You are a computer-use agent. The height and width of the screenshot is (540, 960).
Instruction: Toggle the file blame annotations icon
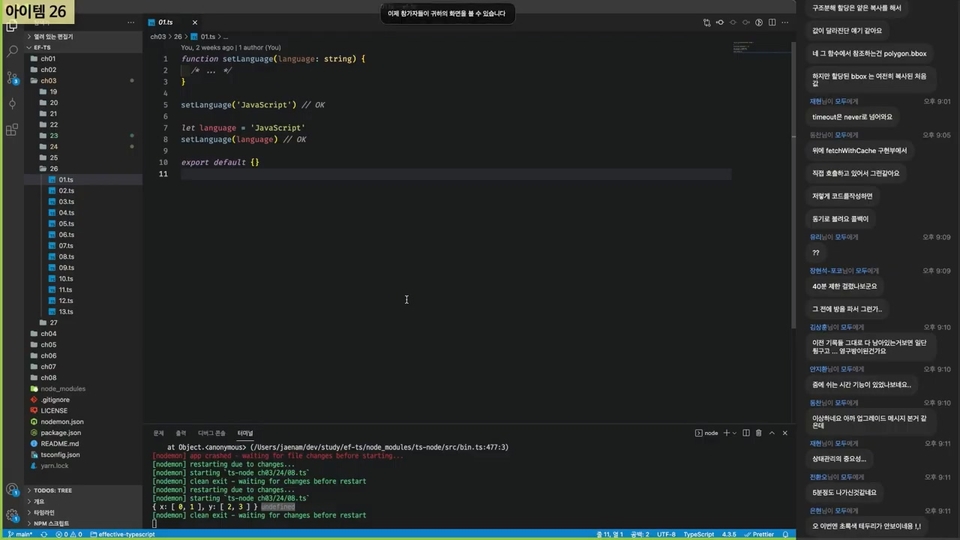tap(759, 23)
